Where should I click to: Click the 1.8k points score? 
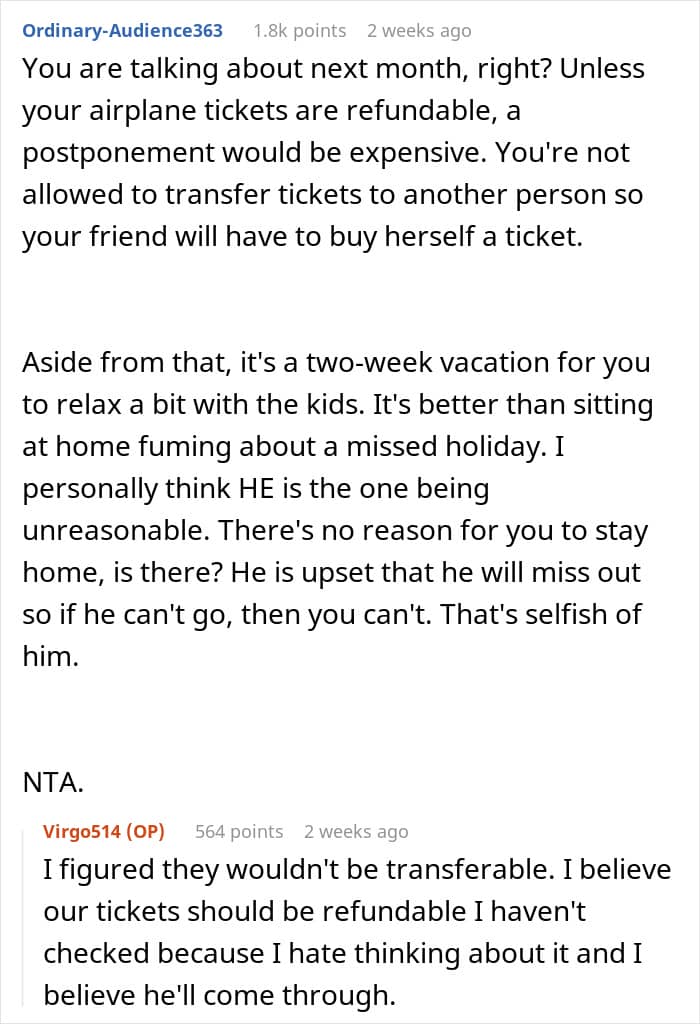pos(299,31)
